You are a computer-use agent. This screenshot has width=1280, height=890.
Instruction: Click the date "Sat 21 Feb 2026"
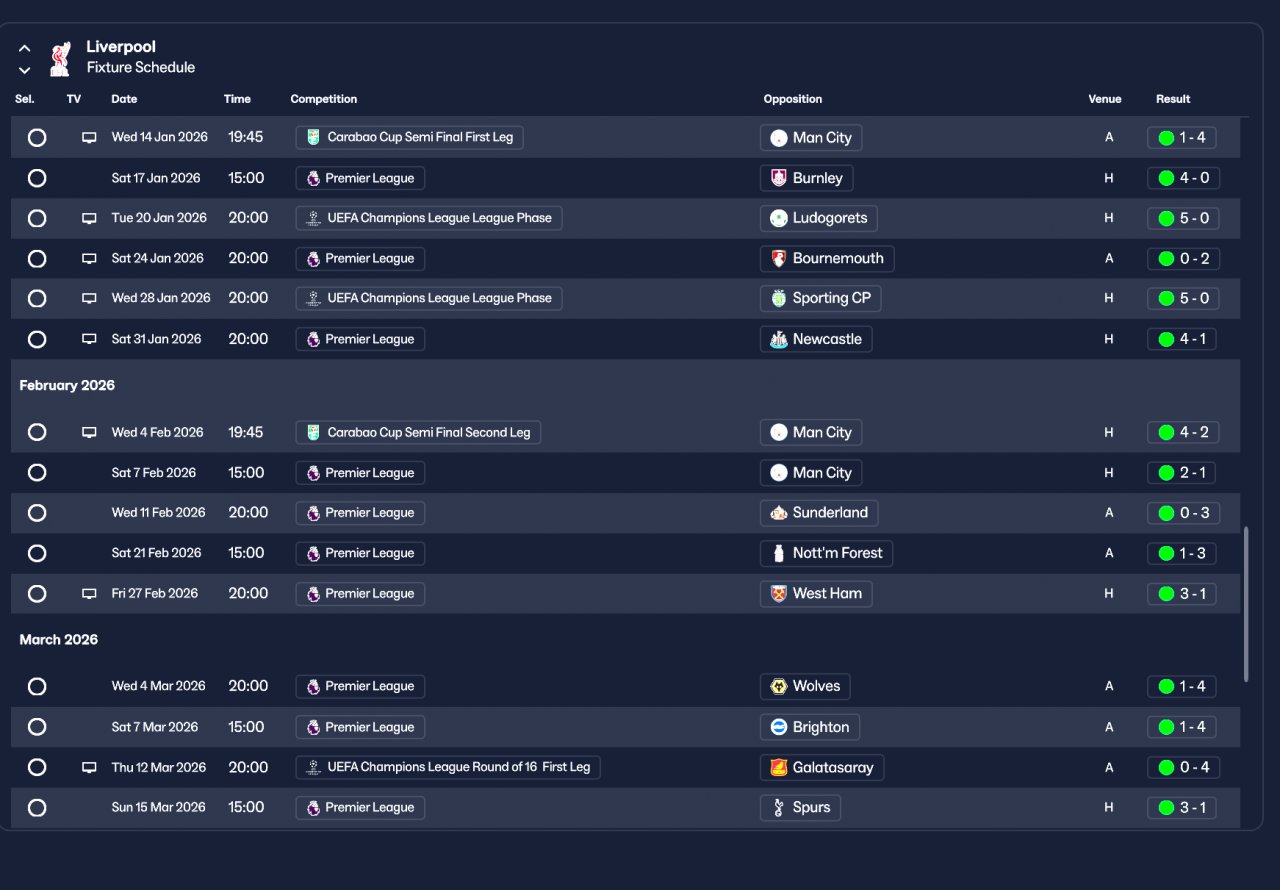[x=156, y=553]
